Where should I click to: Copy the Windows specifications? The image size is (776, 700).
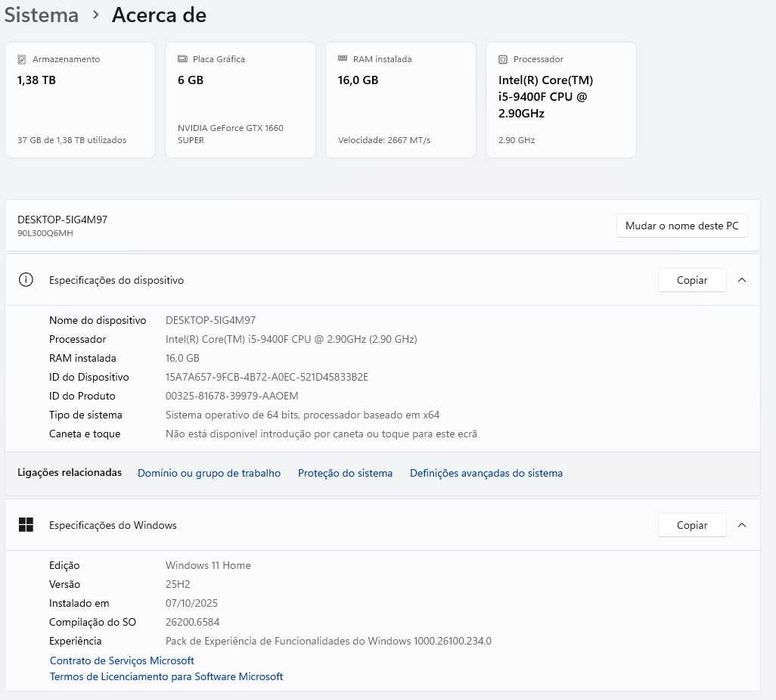tap(692, 525)
